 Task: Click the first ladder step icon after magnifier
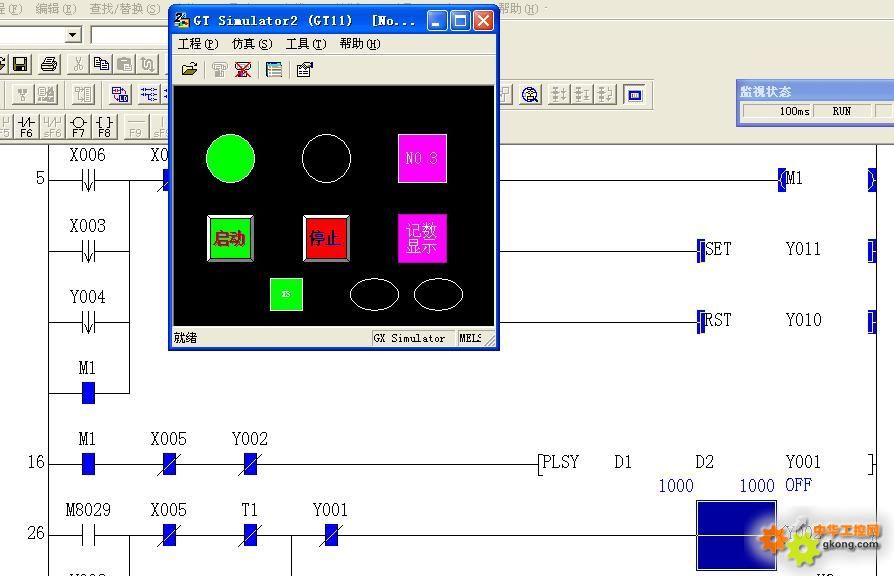tap(559, 95)
